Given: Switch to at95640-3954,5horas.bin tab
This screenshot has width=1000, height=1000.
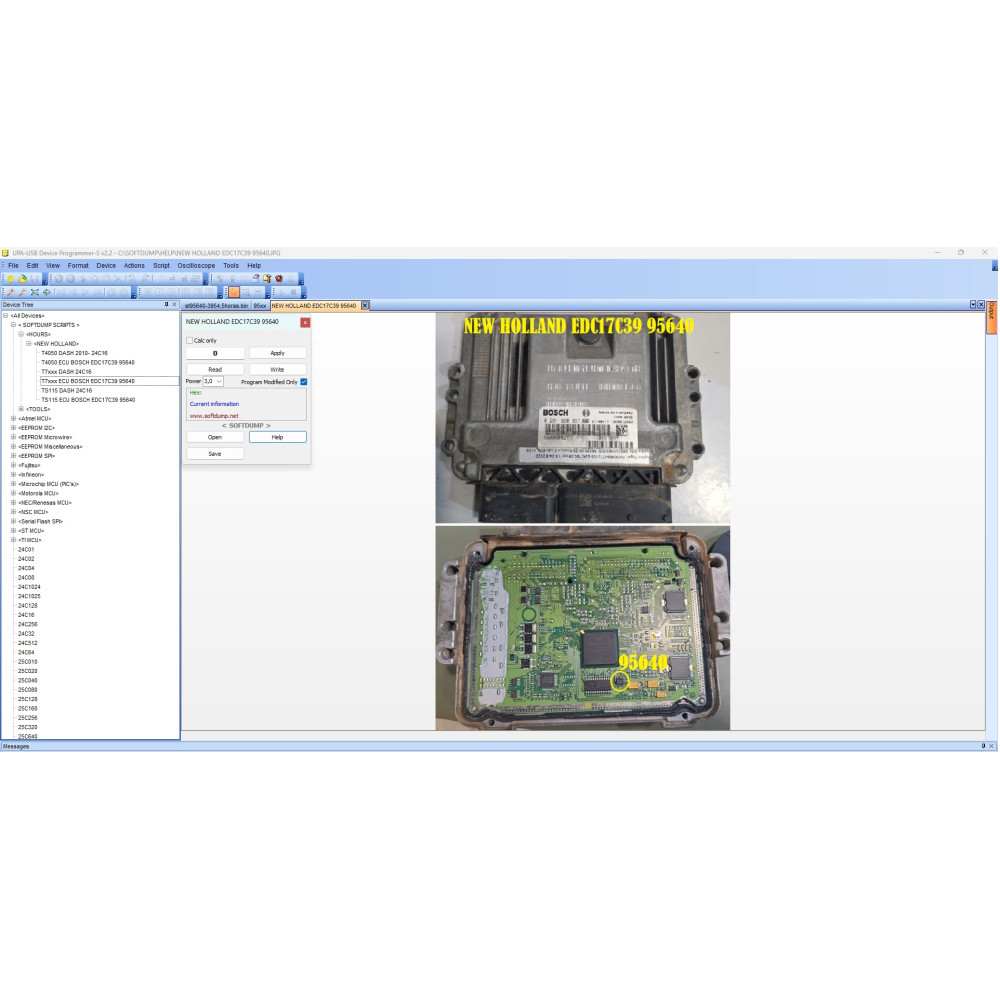Looking at the screenshot, I should [216, 305].
